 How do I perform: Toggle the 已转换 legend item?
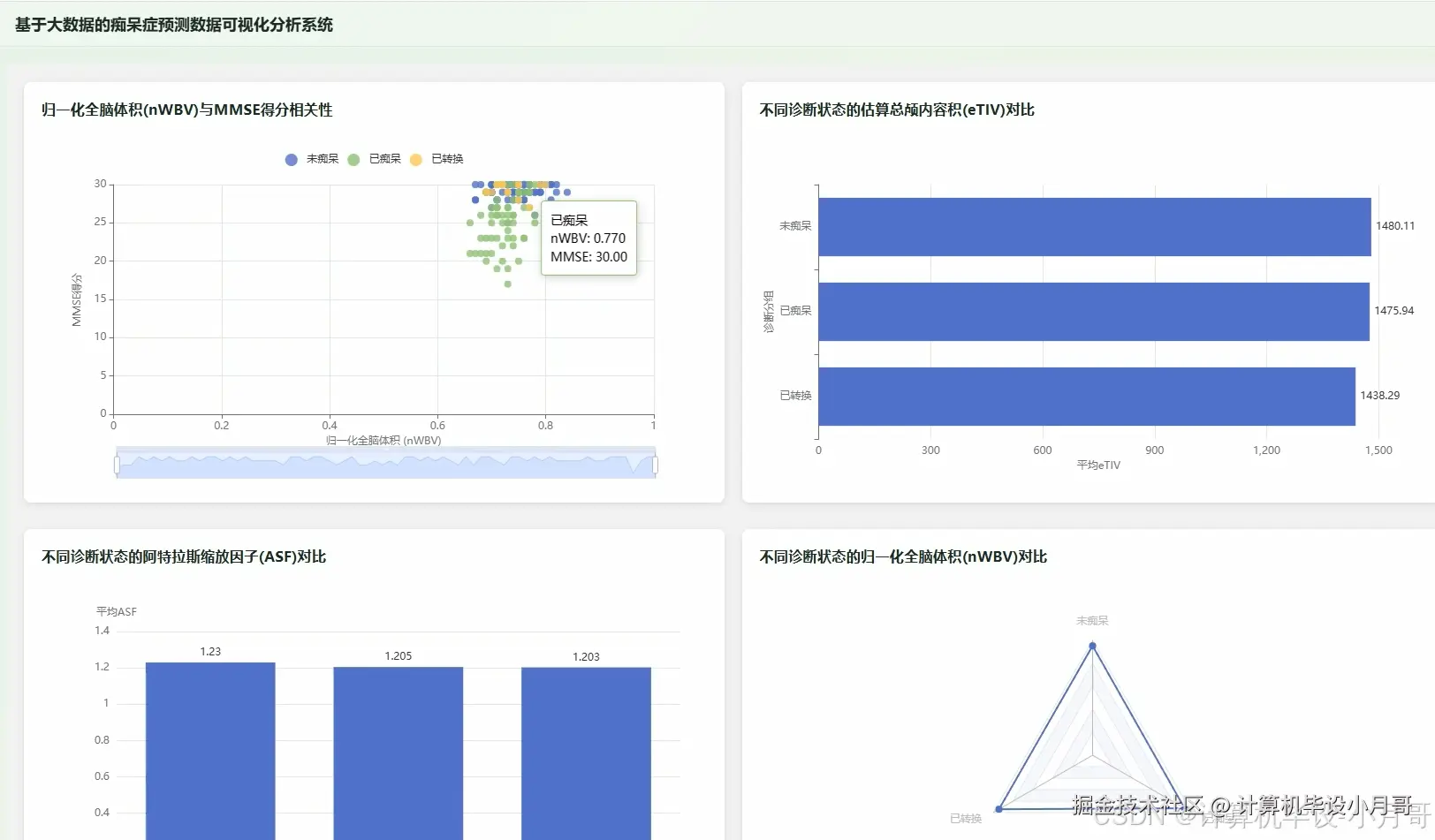tap(437, 159)
